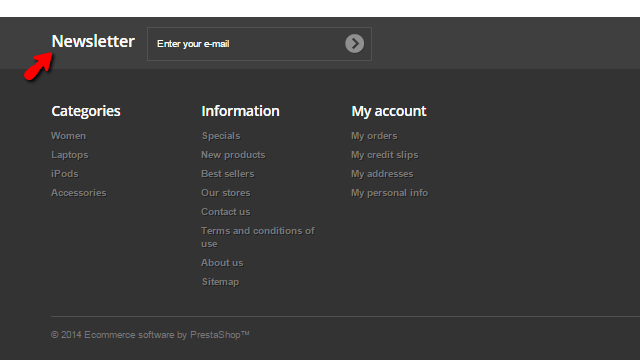
Task: Click the My account heading
Action: point(389,111)
